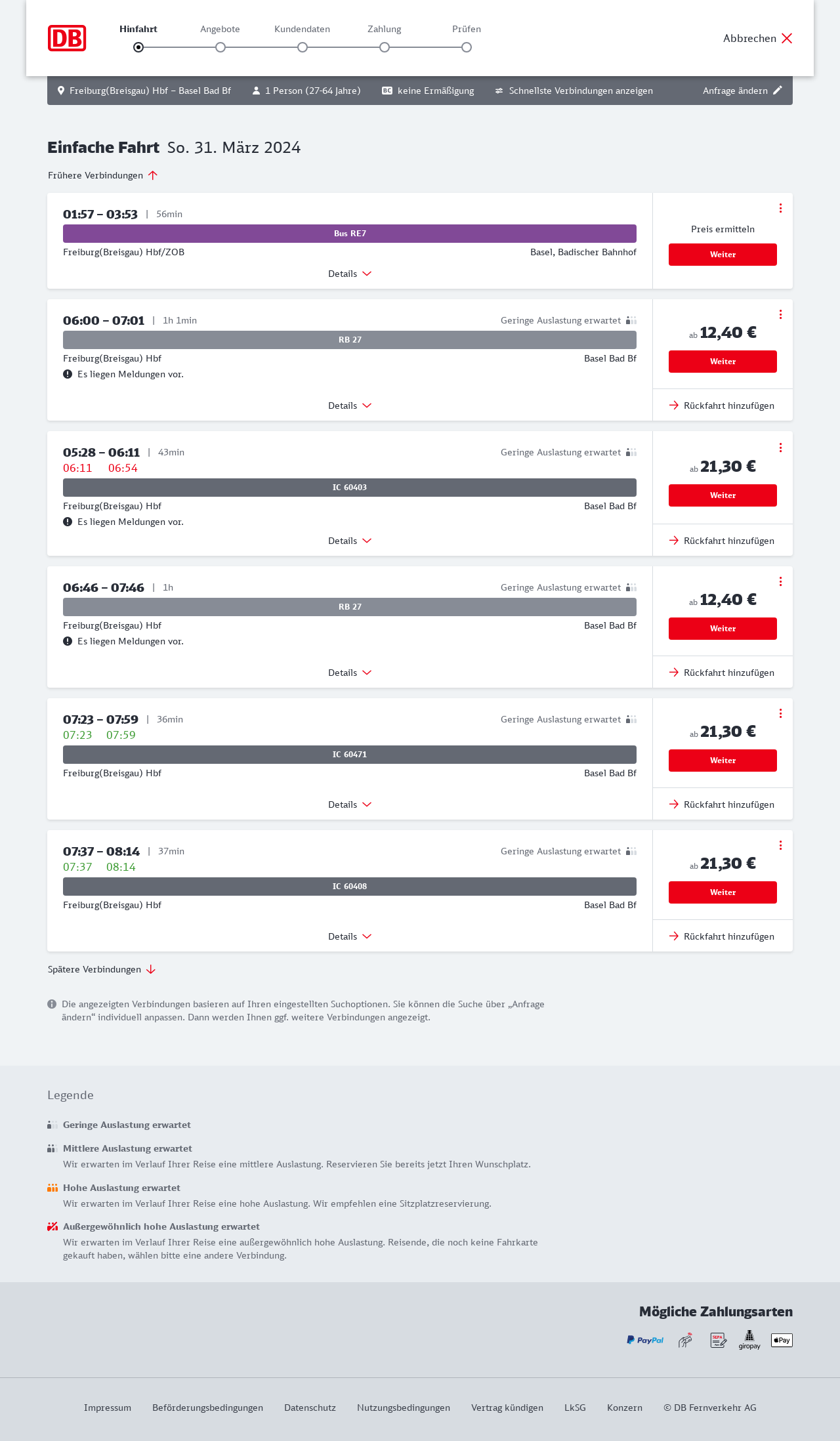Select the Kundendaten progress step circle
The image size is (840, 1441).
tap(303, 47)
